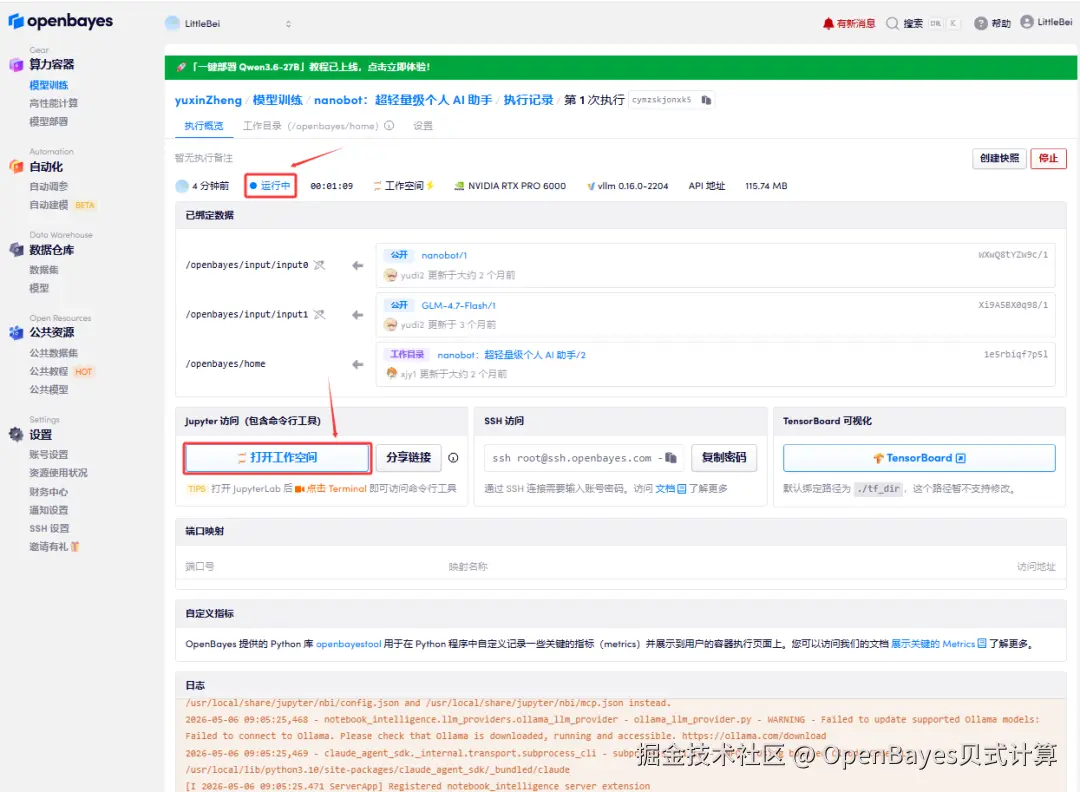Switch to the 工作目录 tab

[311, 126]
